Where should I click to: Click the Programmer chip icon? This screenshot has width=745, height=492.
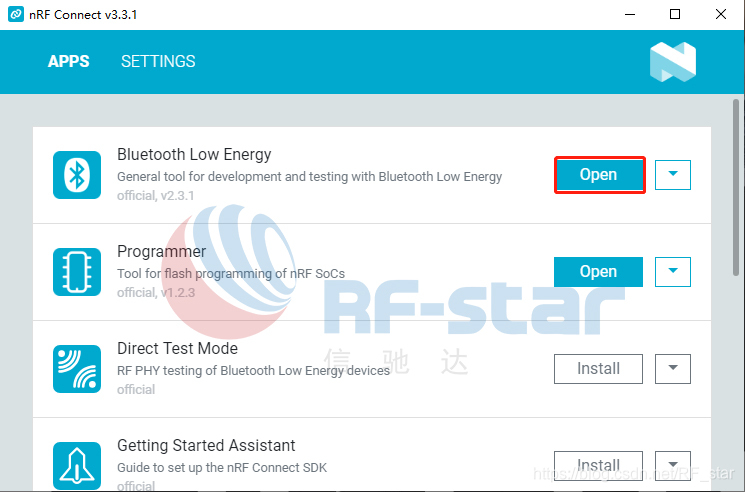(77, 272)
